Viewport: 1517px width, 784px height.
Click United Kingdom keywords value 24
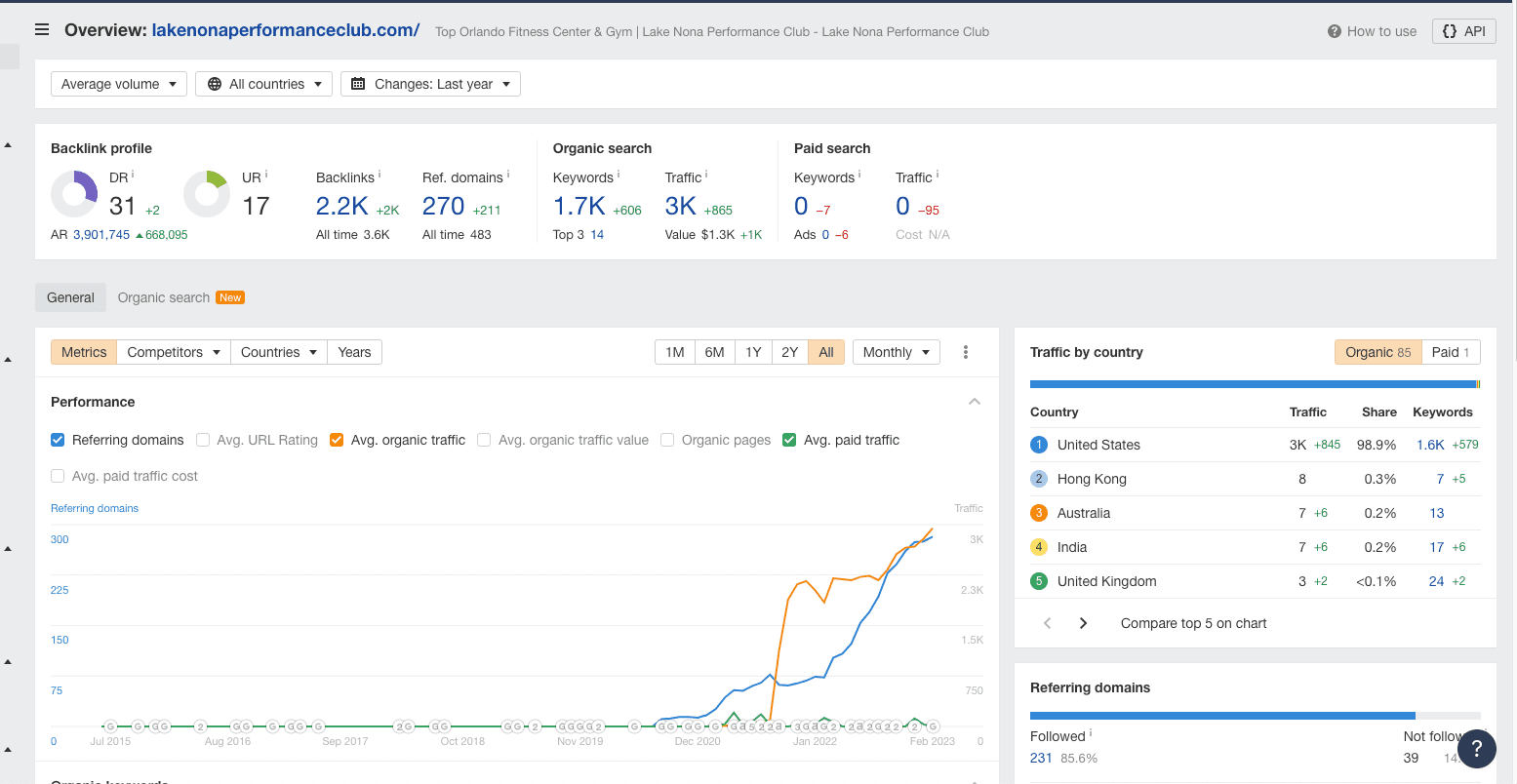click(x=1436, y=581)
